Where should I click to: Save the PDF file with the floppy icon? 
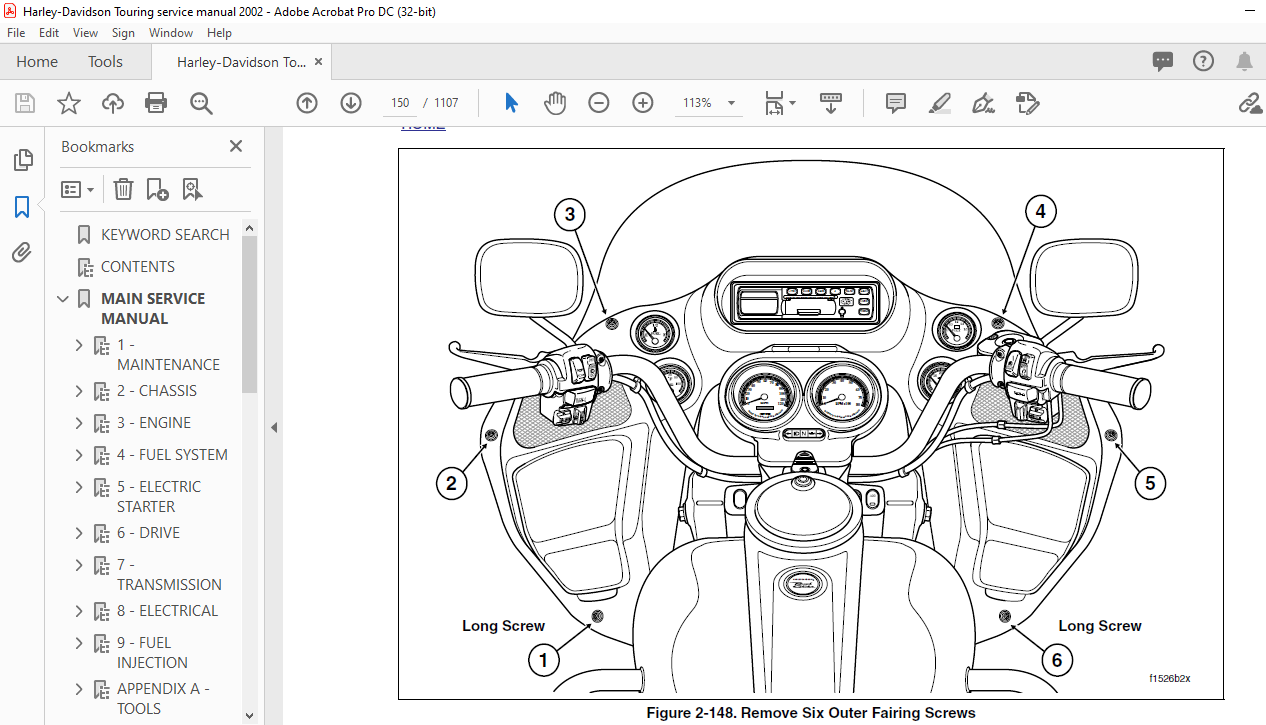(25, 103)
